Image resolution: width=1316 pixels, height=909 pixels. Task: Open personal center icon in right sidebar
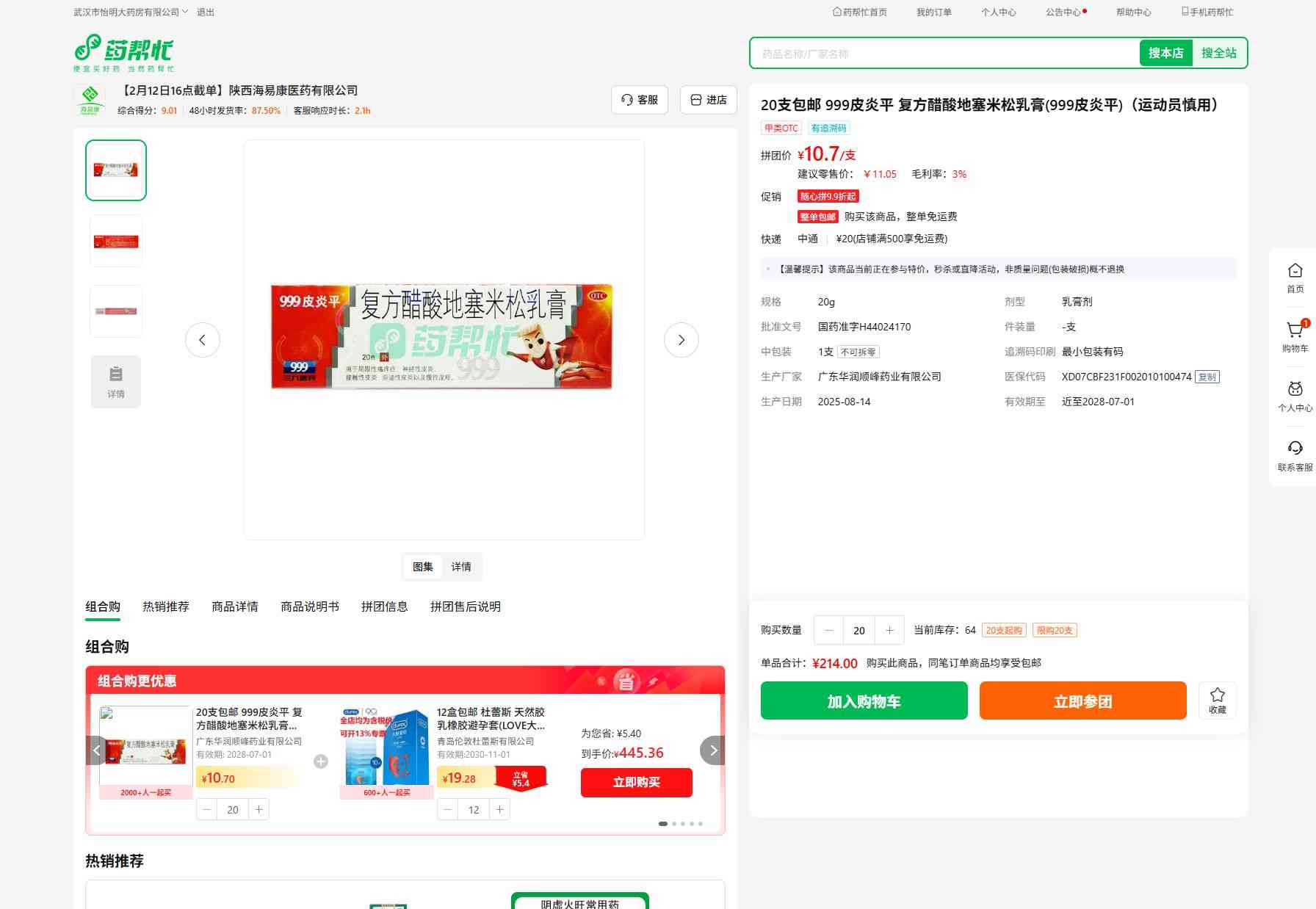tap(1295, 391)
